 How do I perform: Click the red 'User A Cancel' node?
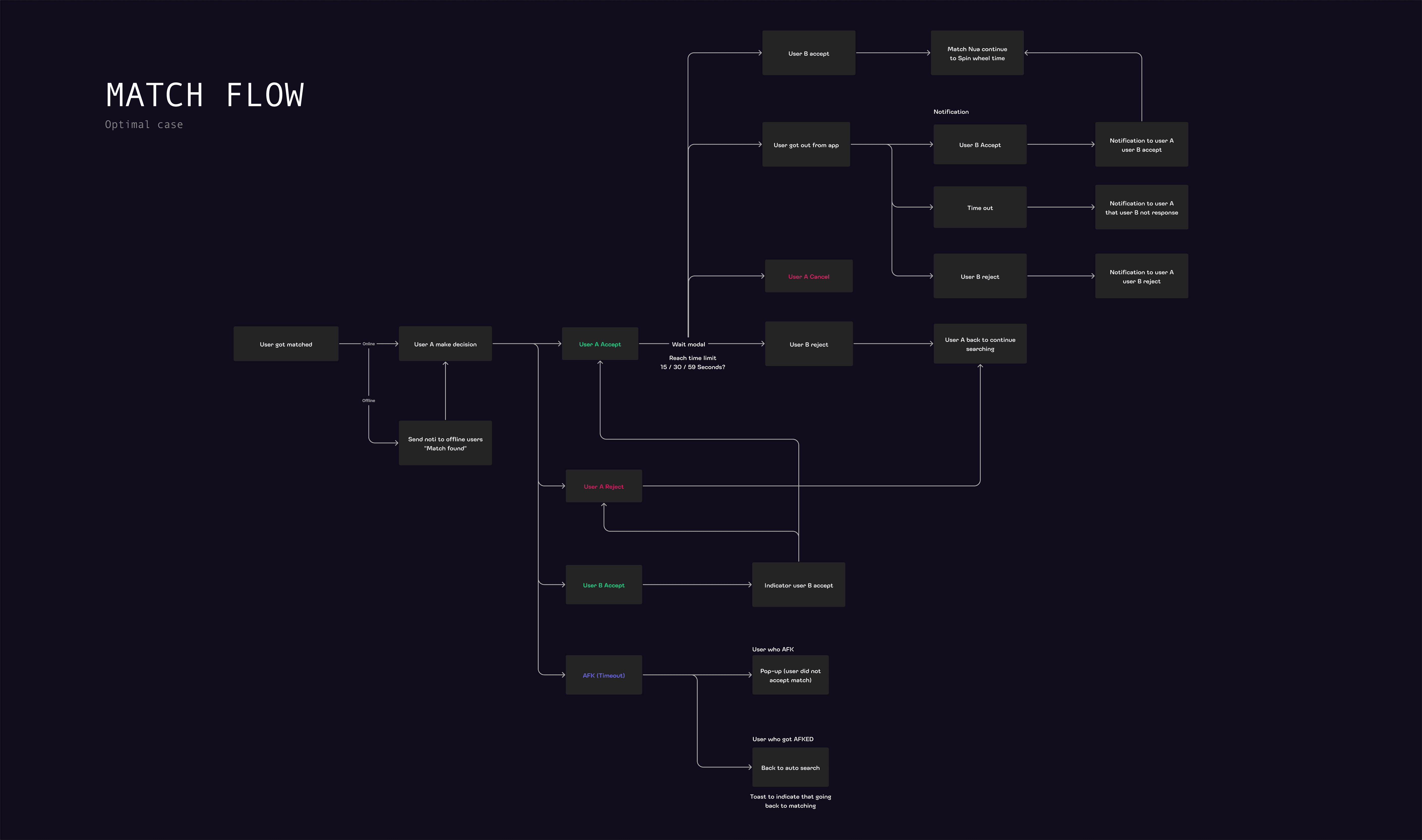point(809,276)
